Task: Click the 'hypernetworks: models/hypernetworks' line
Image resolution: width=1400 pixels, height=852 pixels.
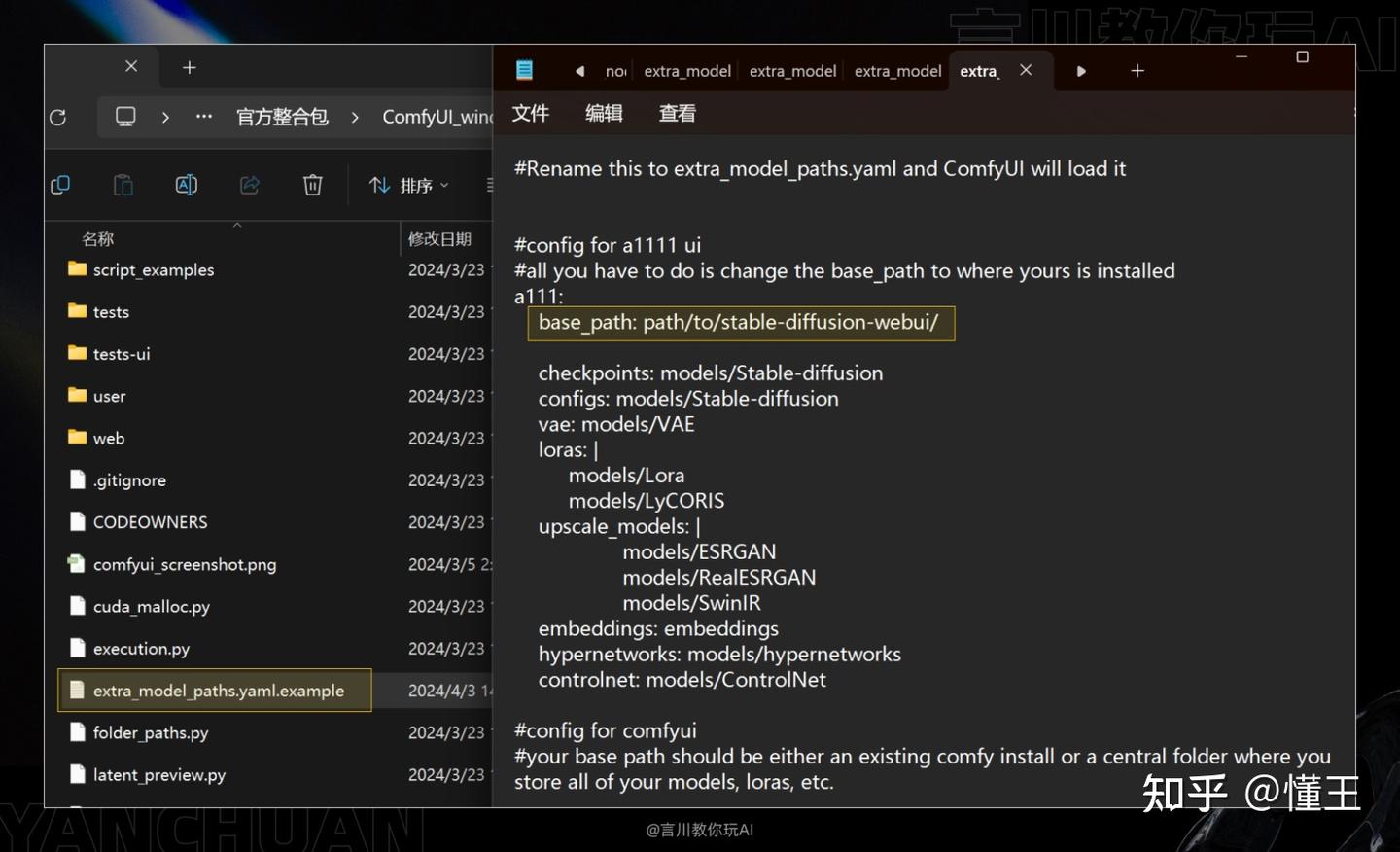Action: (719, 655)
